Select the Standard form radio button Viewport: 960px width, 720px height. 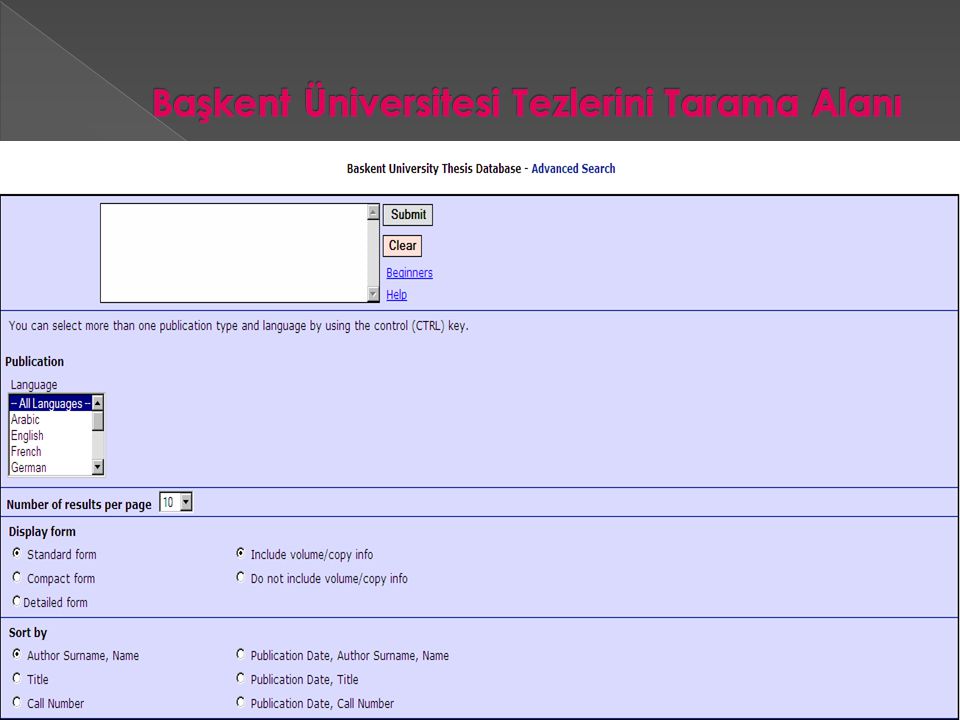tap(17, 553)
